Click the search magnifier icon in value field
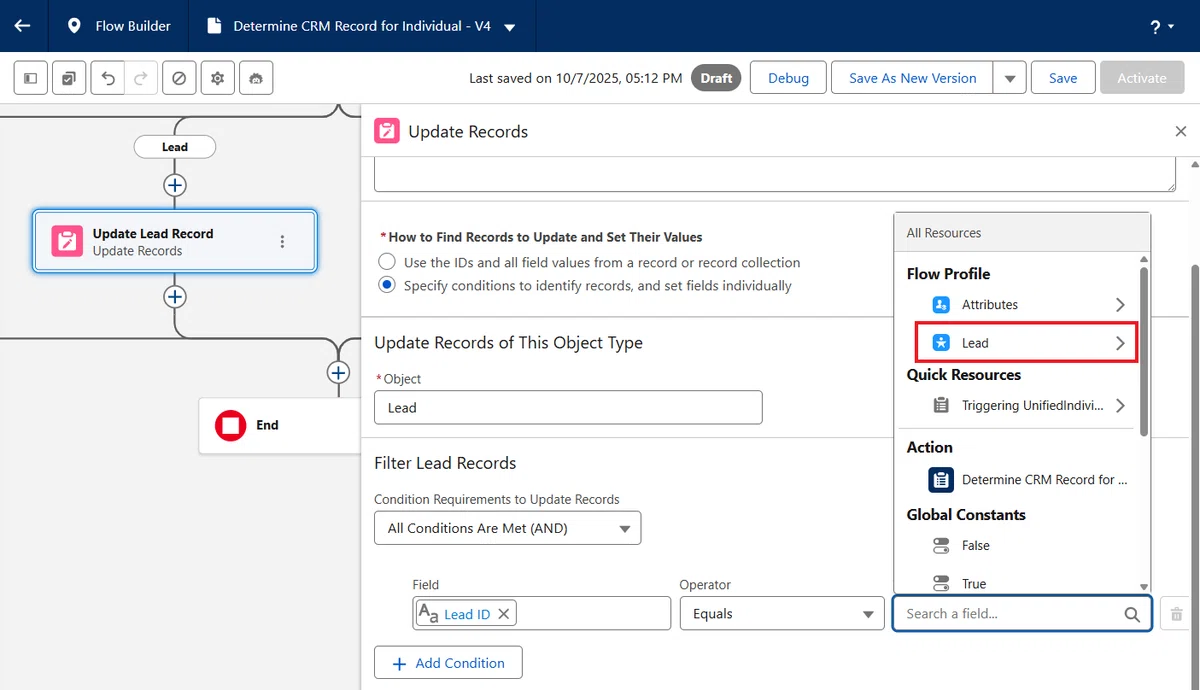This screenshot has height=690, width=1200. (1132, 614)
